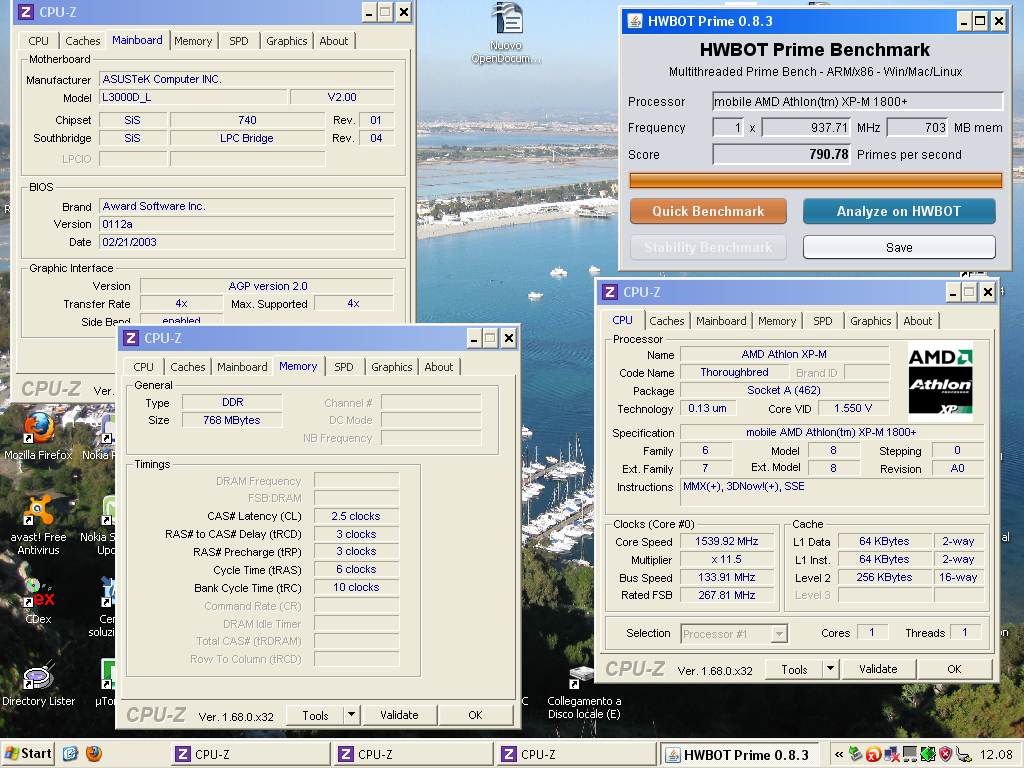Launch Firefox from the quick launch bar

point(94,754)
